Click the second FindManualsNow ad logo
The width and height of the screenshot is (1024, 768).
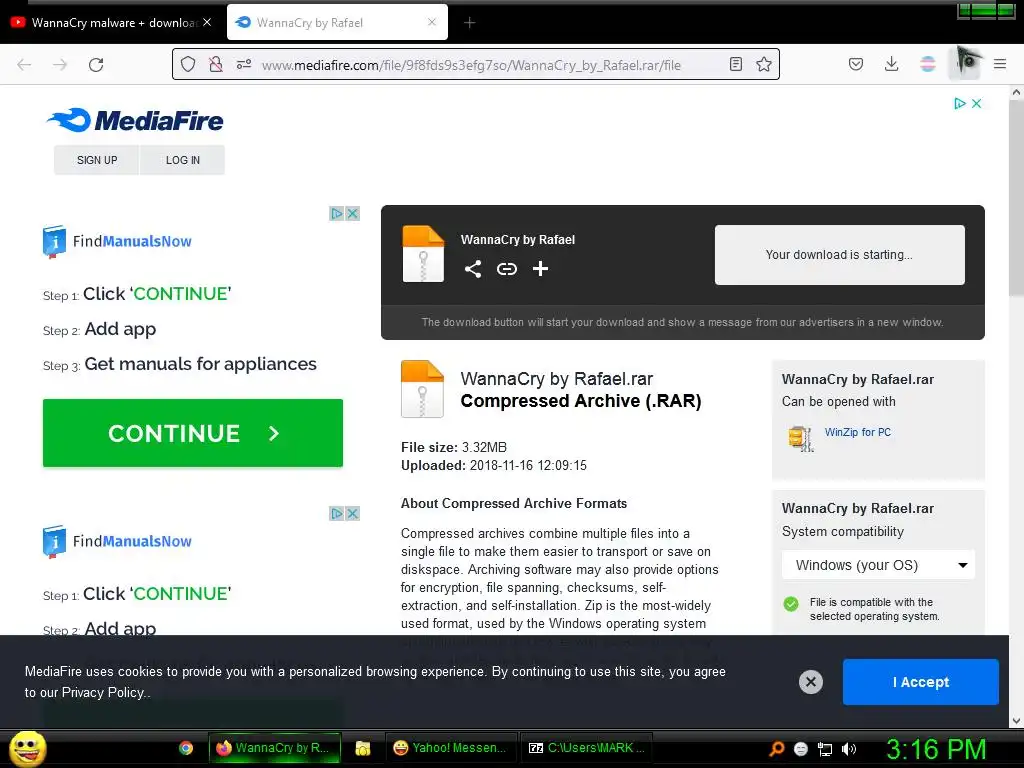[118, 541]
